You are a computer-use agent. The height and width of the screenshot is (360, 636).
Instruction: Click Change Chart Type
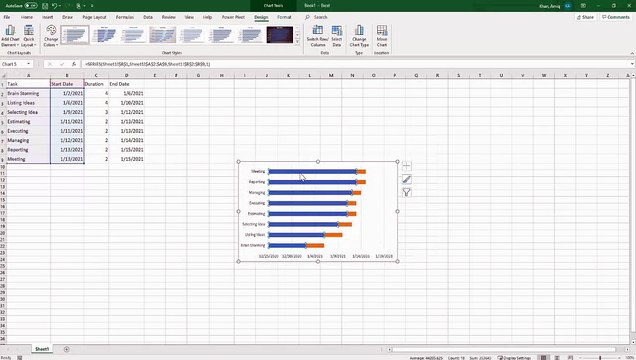pos(359,36)
